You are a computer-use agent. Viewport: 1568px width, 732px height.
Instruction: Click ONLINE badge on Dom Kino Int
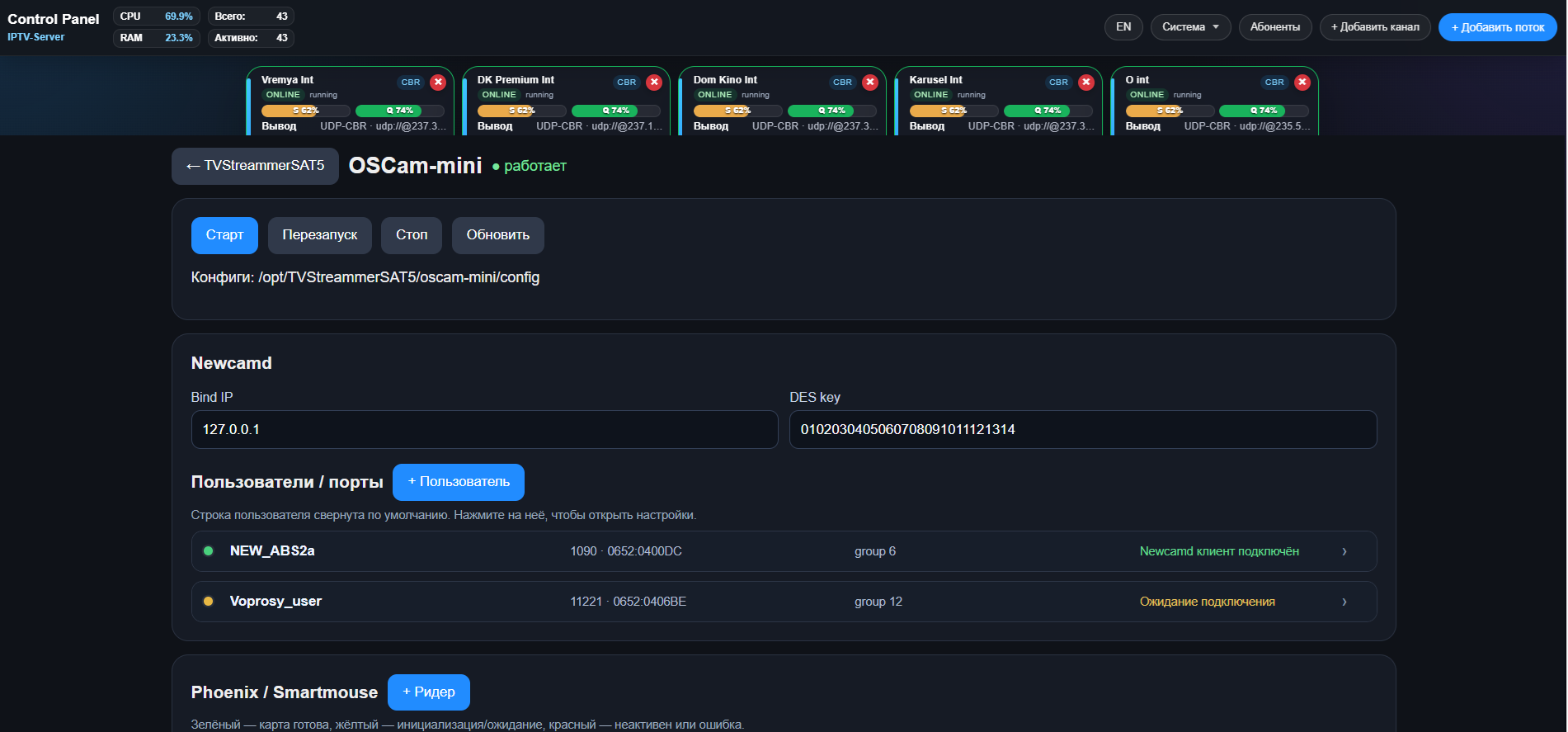(715, 95)
